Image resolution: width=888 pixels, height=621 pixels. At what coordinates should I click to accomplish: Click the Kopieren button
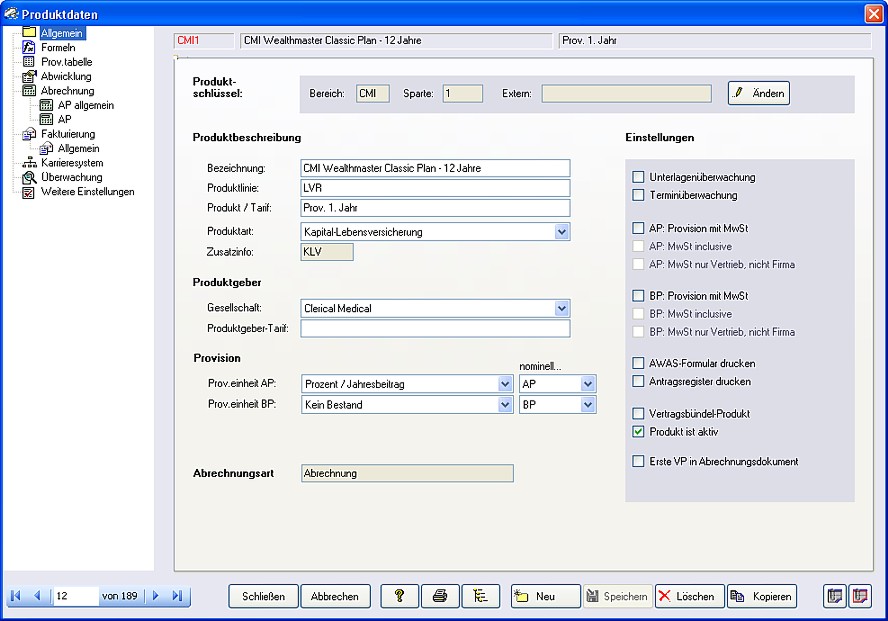click(761, 596)
